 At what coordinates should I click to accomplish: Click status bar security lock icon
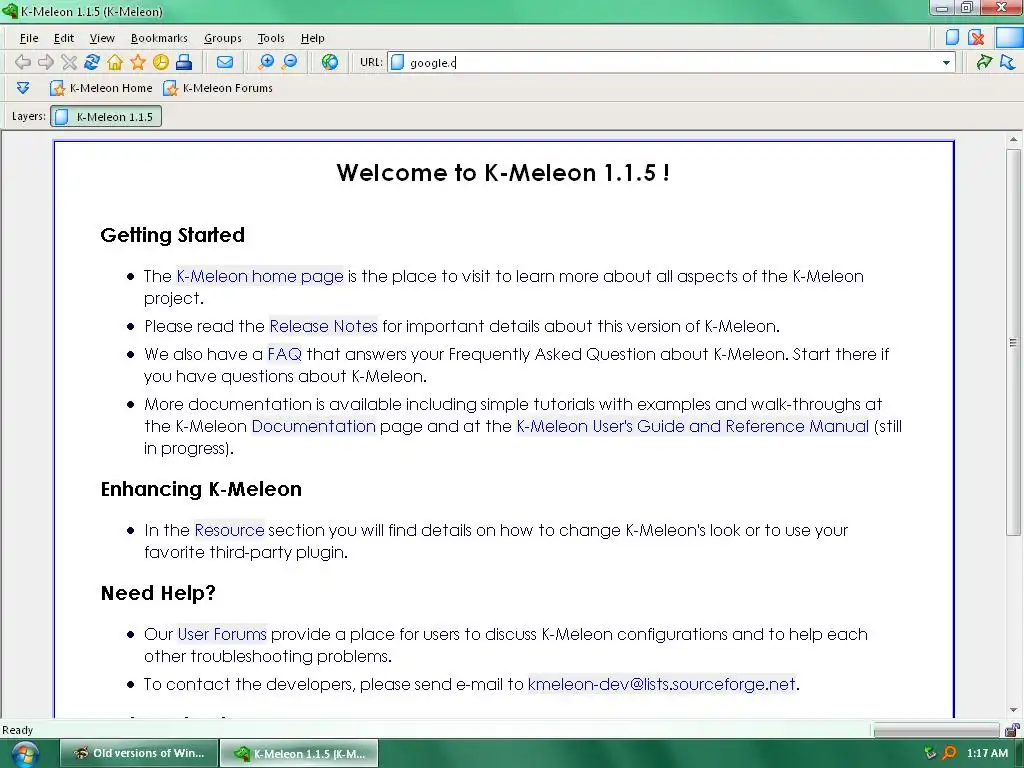[x=1012, y=729]
